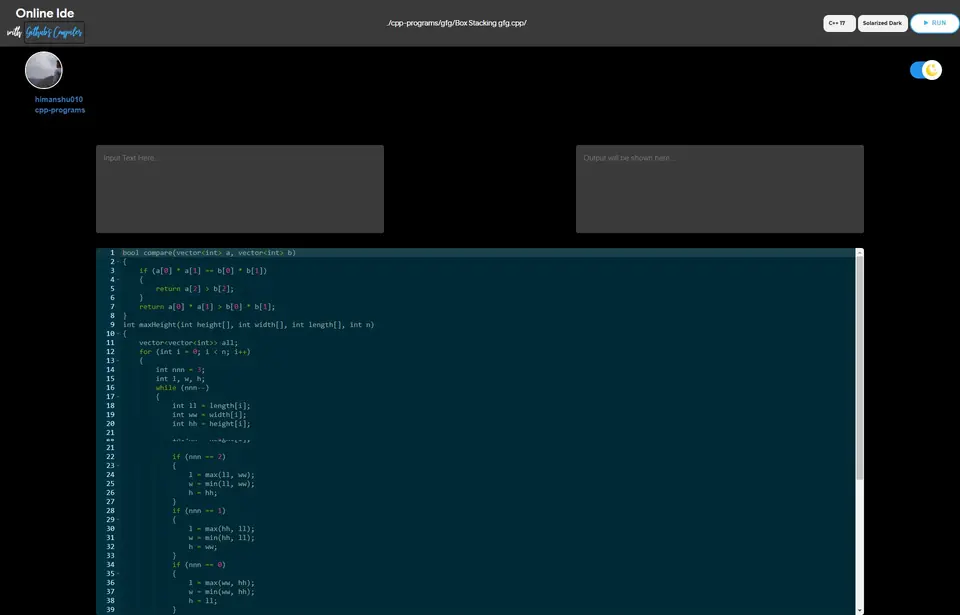Click line 1 'bool compare' code text
This screenshot has width=960, height=615.
coord(209,252)
